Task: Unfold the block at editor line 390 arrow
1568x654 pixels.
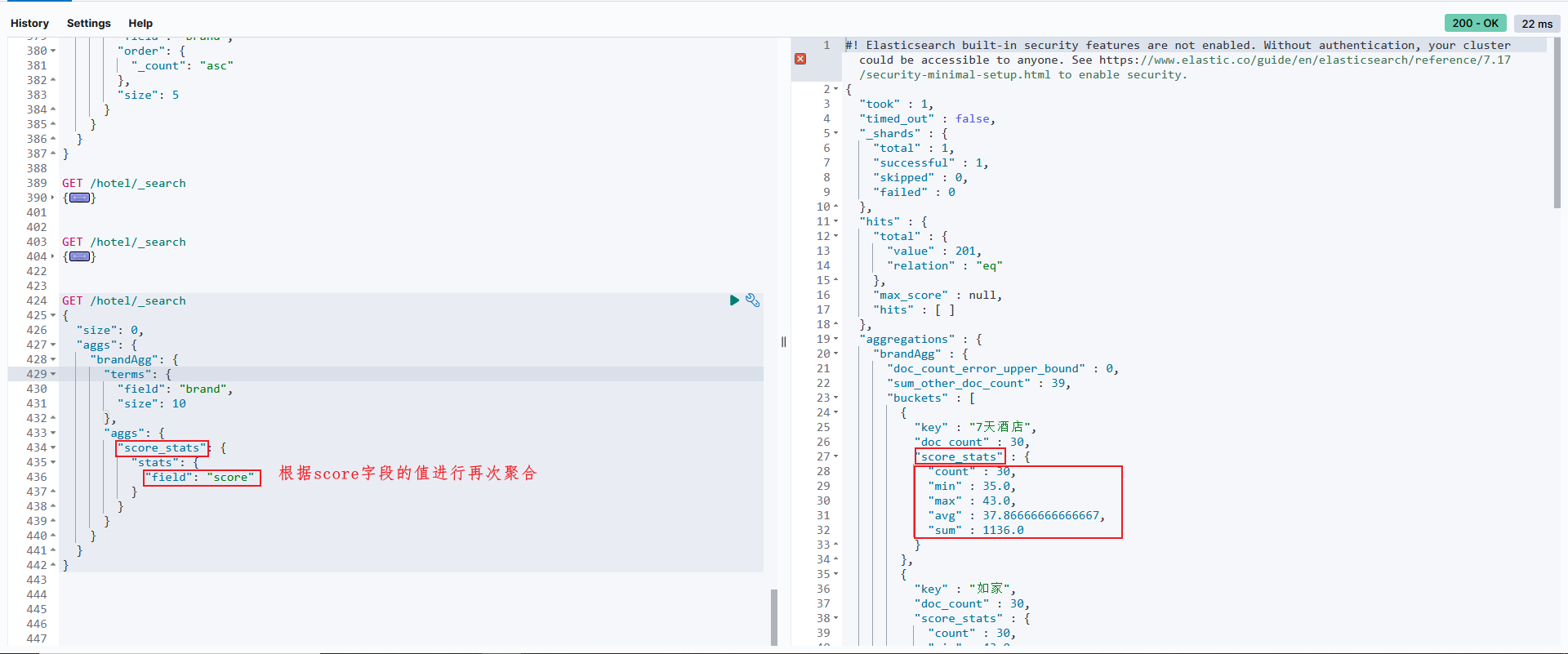Action: (53, 198)
